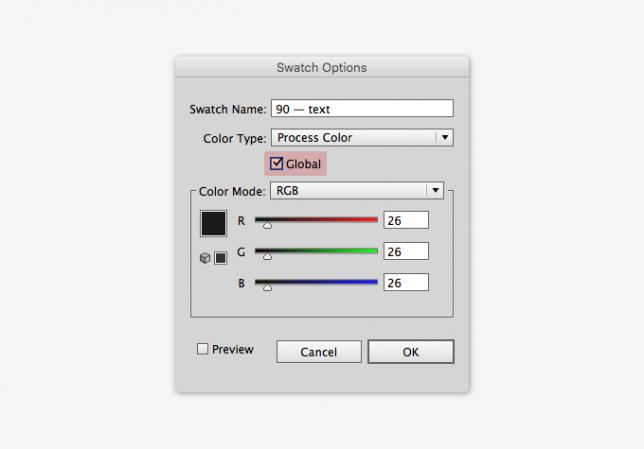644x449 pixels.
Task: Click the blue end of B slider
Action: (374, 282)
